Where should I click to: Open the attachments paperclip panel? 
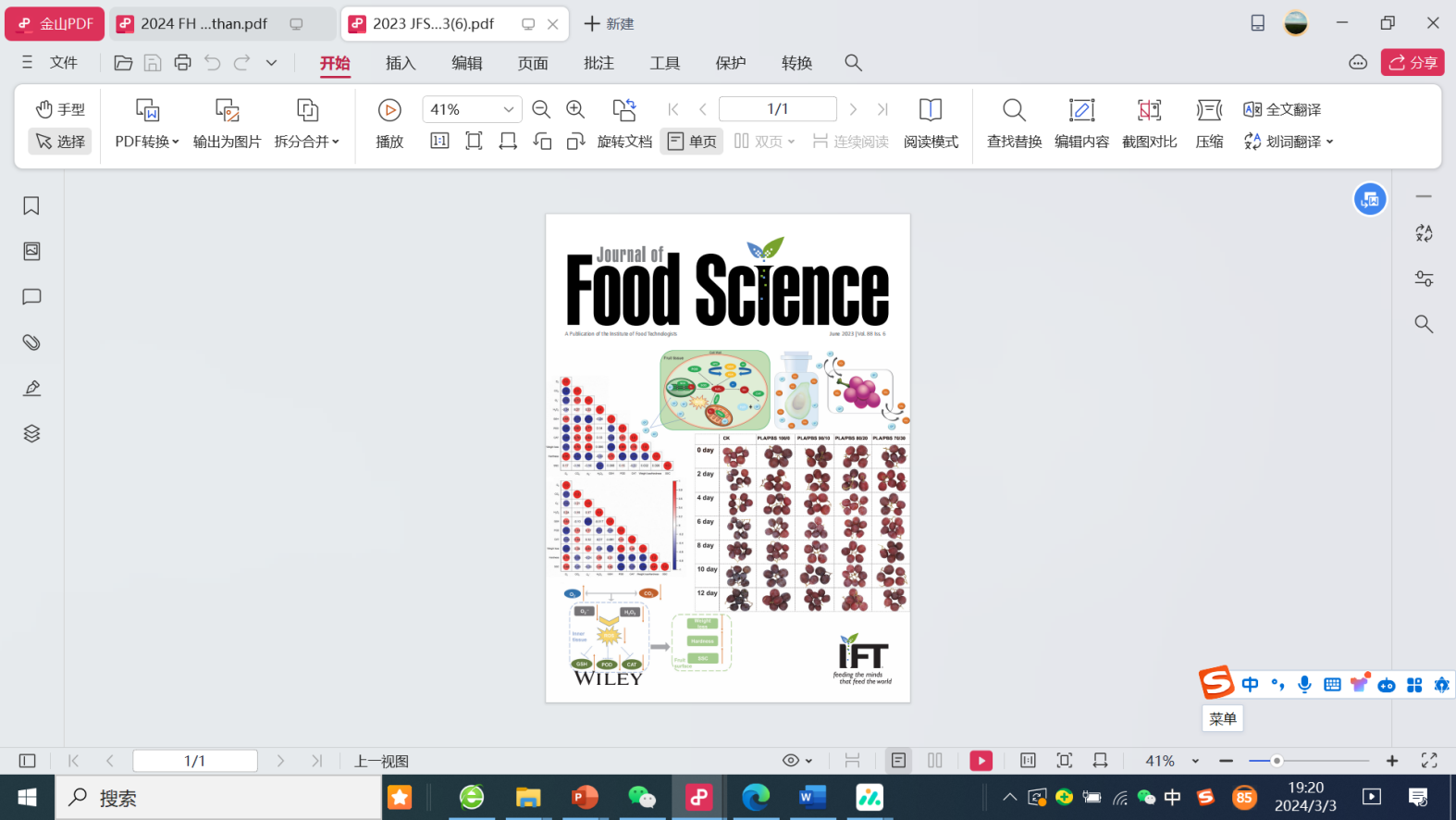click(31, 342)
